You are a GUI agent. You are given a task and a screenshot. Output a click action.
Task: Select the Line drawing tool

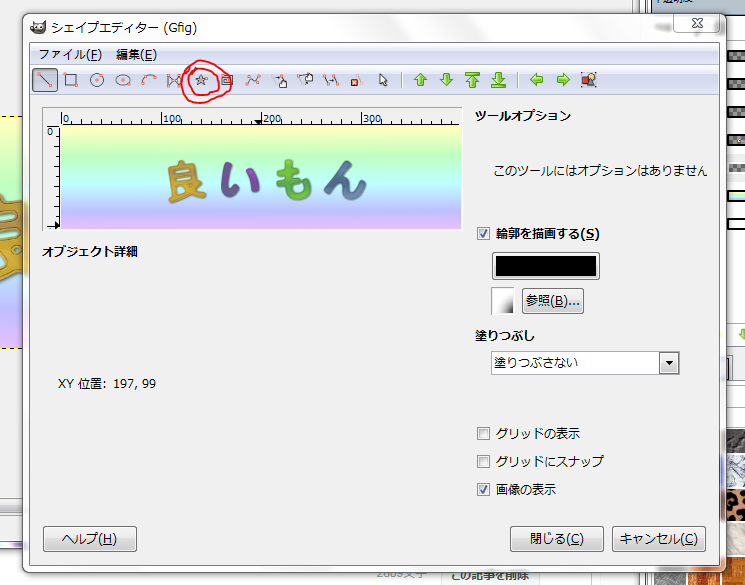[x=45, y=80]
